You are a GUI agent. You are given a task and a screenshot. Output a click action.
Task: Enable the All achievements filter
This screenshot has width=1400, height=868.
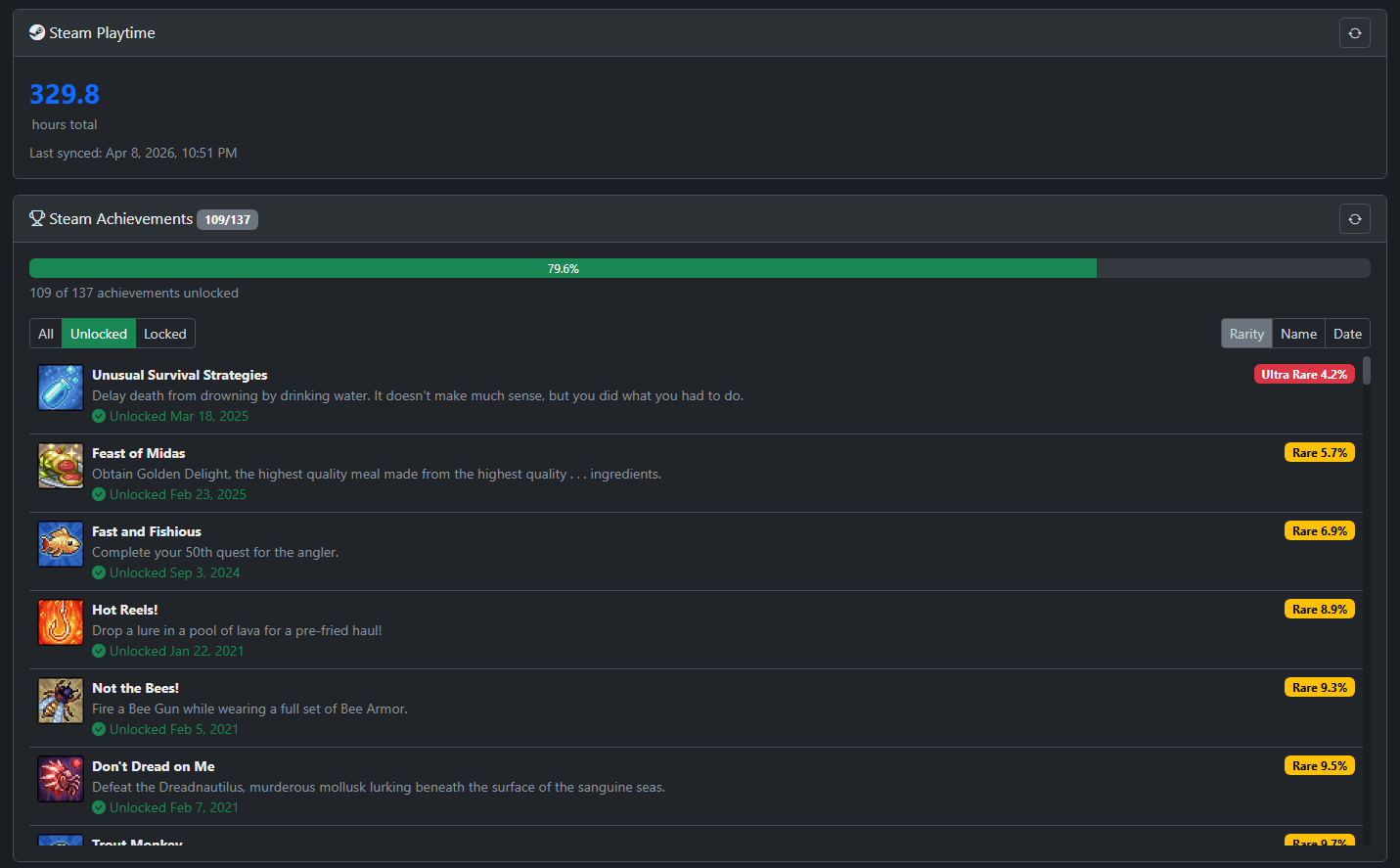[45, 333]
